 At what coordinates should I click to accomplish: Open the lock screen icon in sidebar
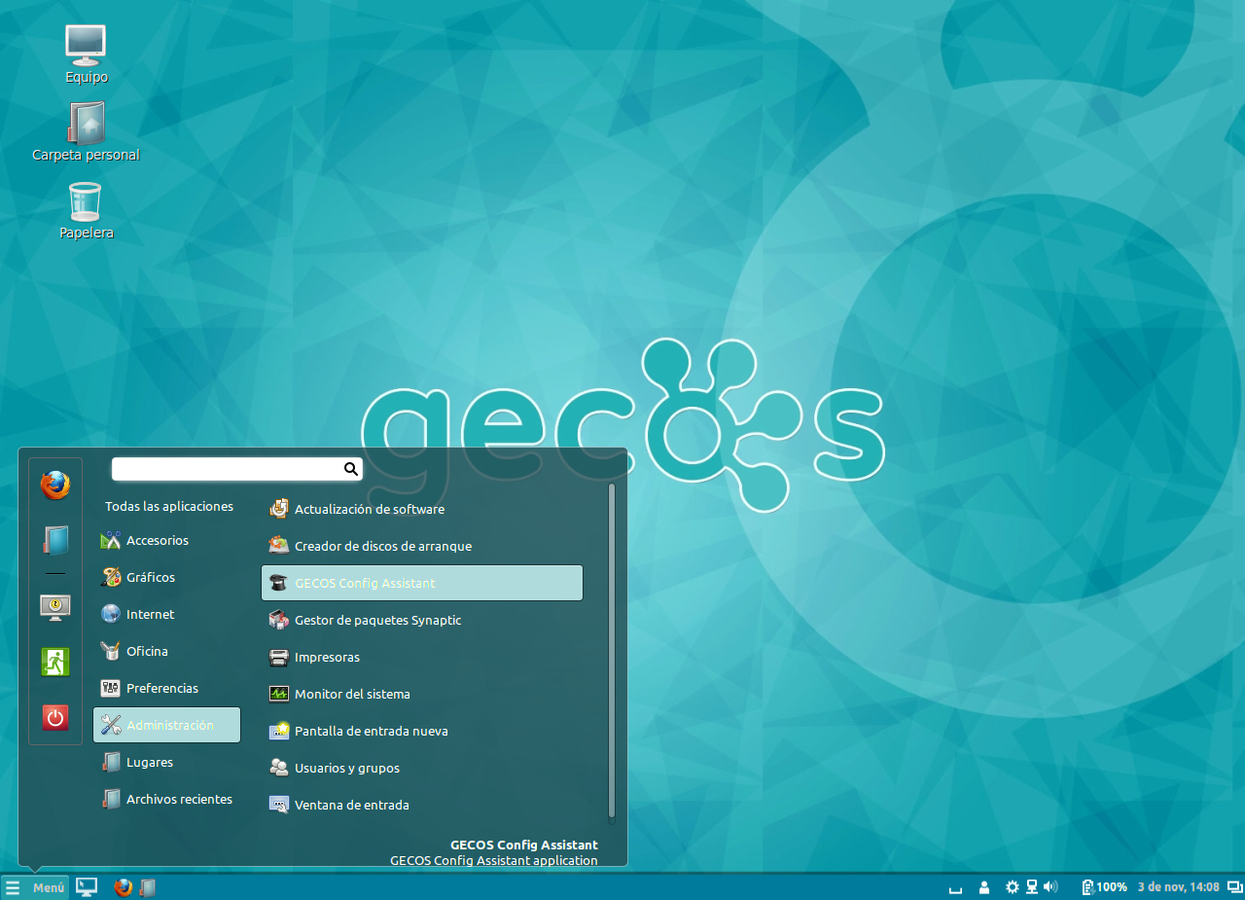tap(55, 606)
